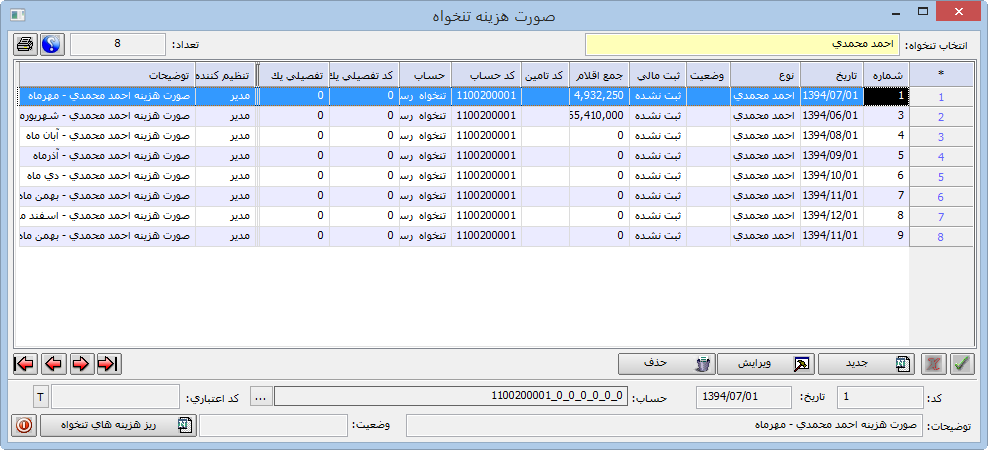Click the جمع اقلام column header
Image resolution: width=988 pixels, height=450 pixels.
(x=599, y=76)
